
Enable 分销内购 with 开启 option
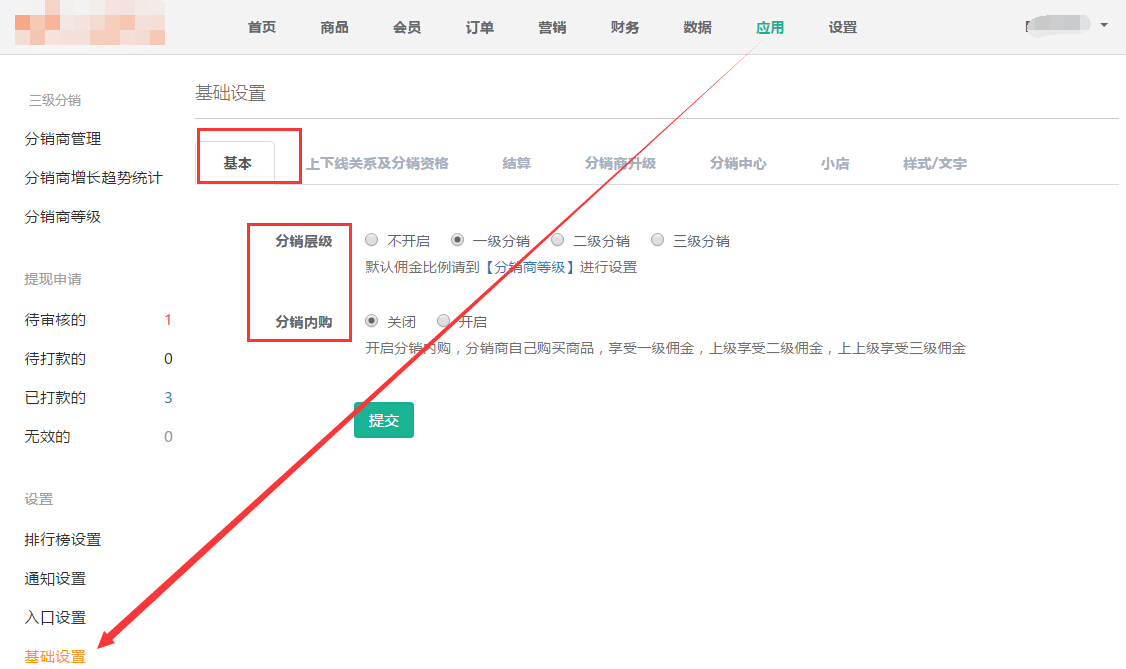click(444, 321)
